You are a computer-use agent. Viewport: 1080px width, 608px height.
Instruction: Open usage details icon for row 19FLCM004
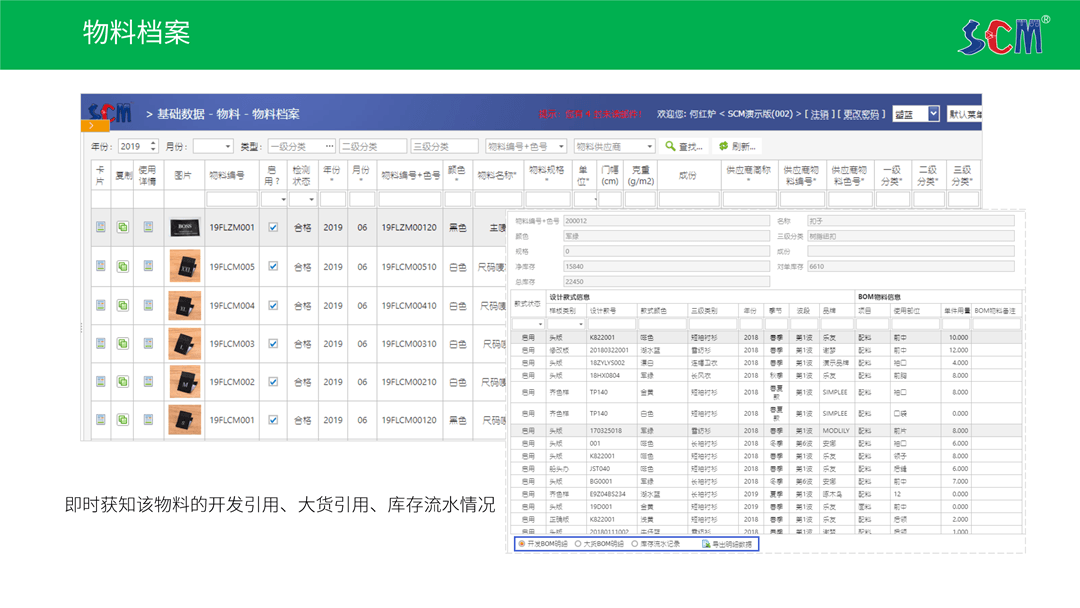[148, 305]
